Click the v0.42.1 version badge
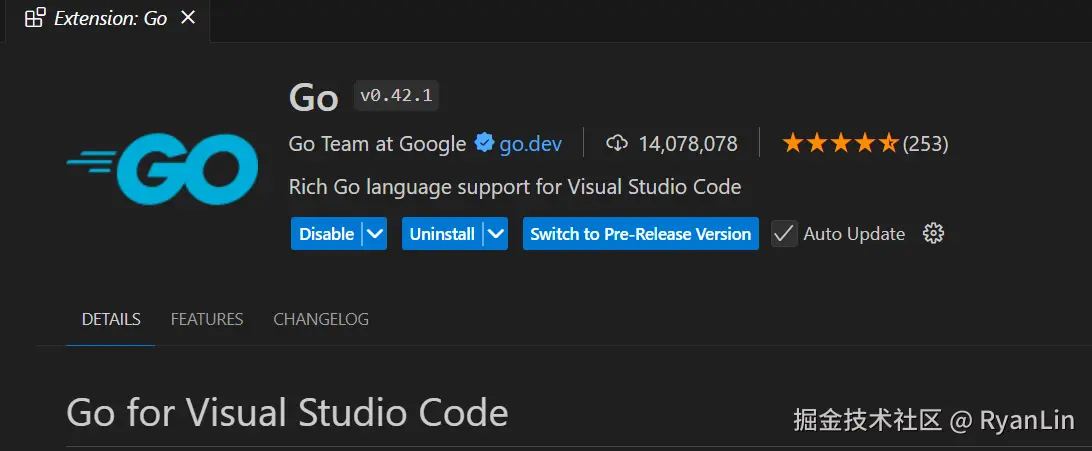 tap(396, 96)
